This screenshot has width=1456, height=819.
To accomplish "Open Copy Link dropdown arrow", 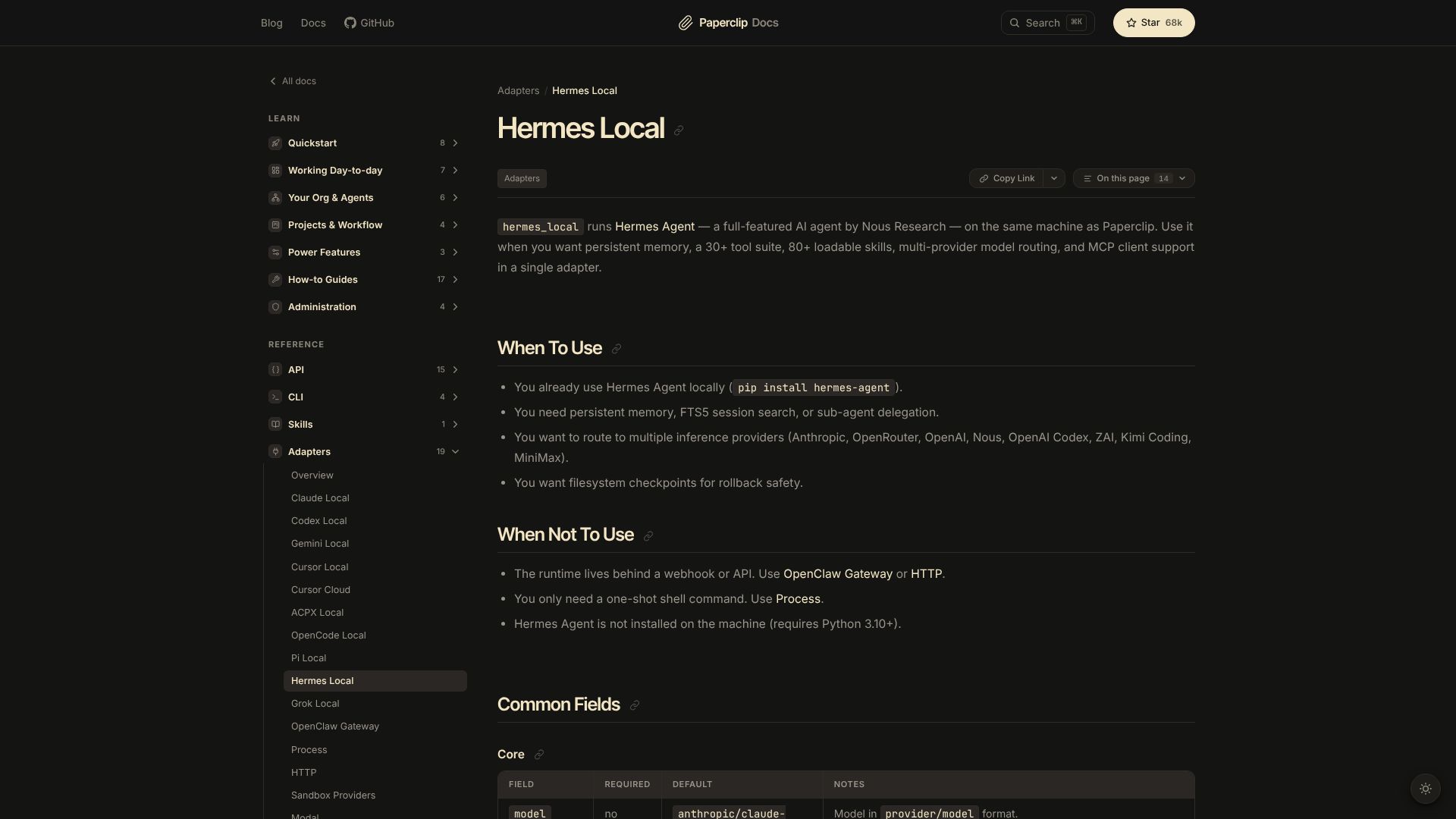I will 1054,178.
